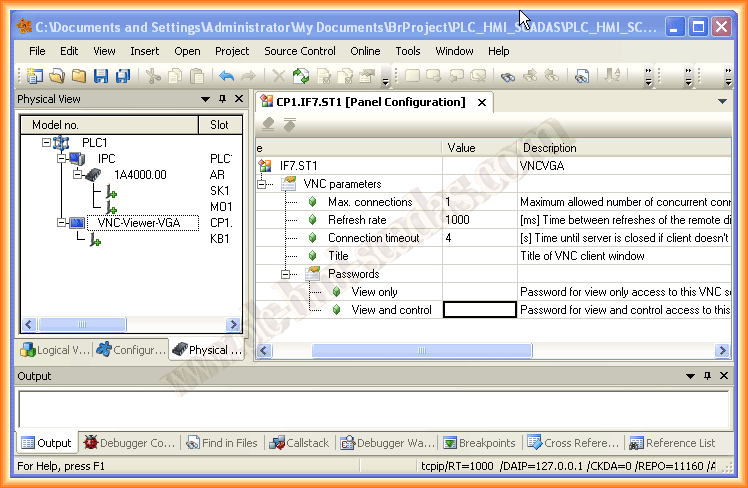Collapse the PLC1 tree node

coord(47,143)
